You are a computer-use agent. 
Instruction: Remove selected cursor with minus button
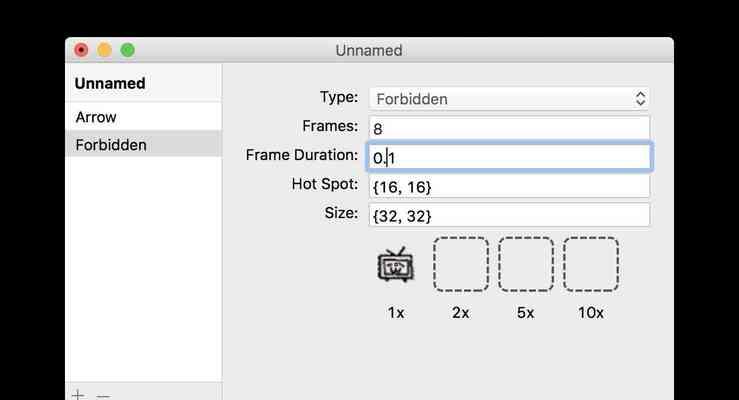click(x=103, y=396)
